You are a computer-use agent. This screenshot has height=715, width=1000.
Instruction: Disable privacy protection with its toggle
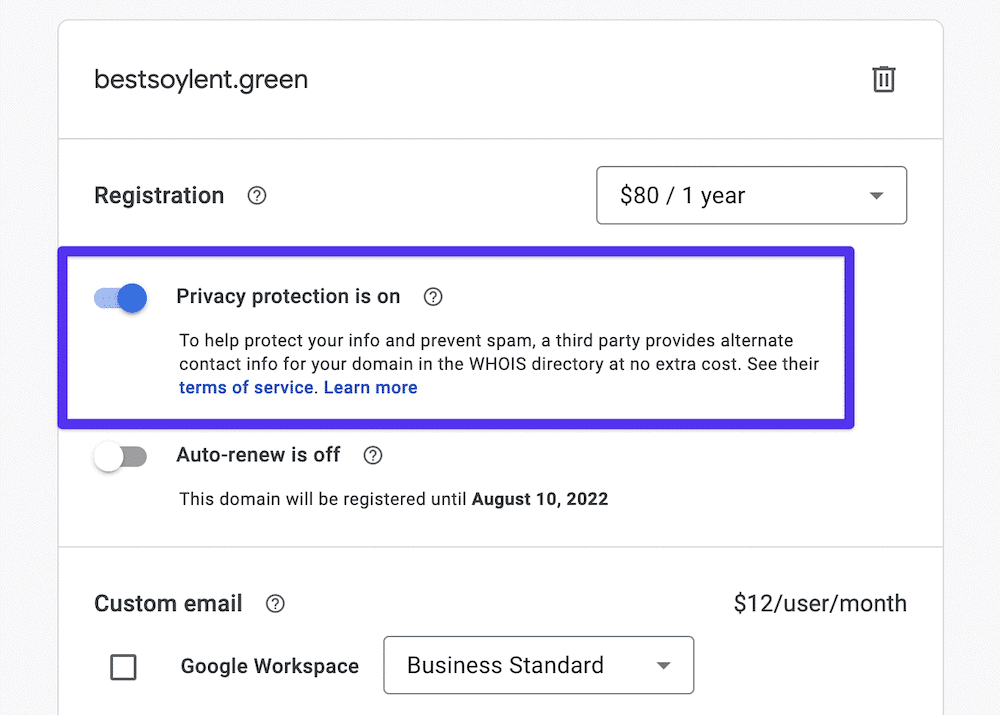coord(120,297)
